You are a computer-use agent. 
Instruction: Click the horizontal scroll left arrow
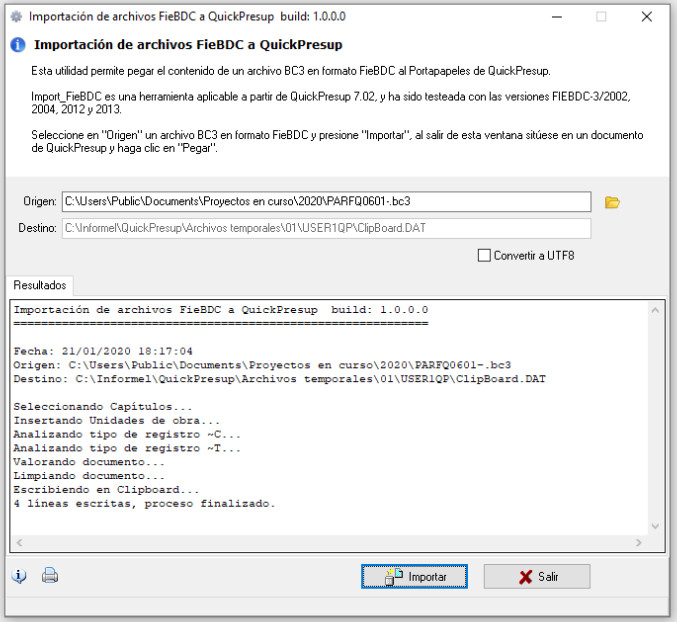(x=19, y=542)
